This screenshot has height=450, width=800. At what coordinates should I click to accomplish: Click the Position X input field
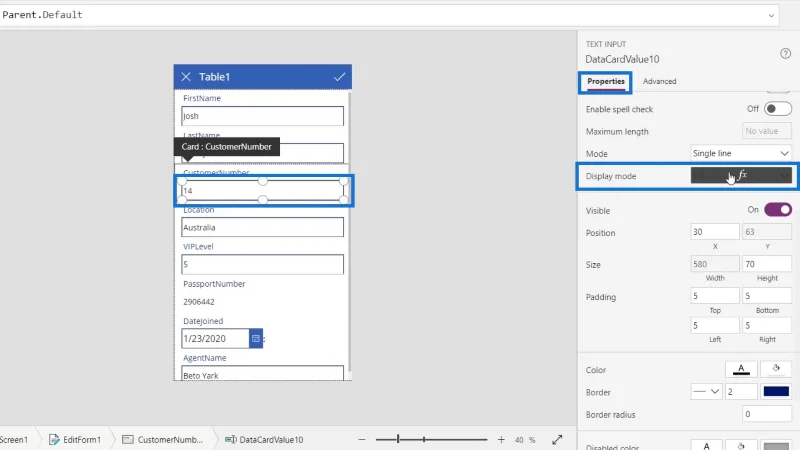coord(715,232)
